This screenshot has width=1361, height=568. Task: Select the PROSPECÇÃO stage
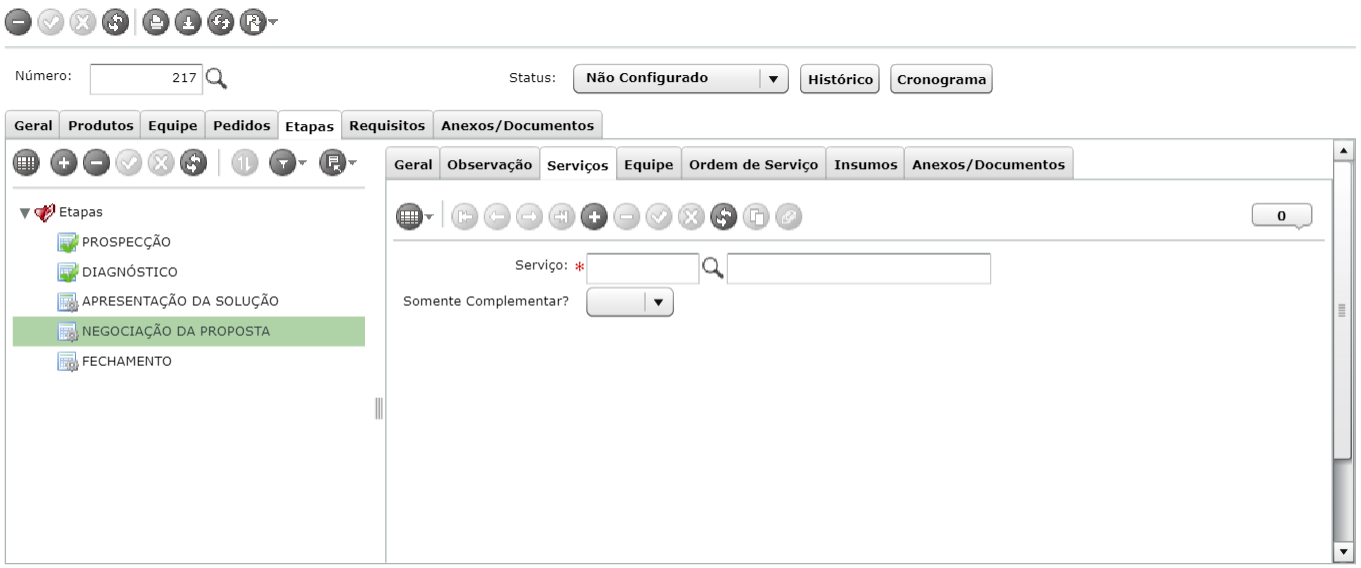126,241
